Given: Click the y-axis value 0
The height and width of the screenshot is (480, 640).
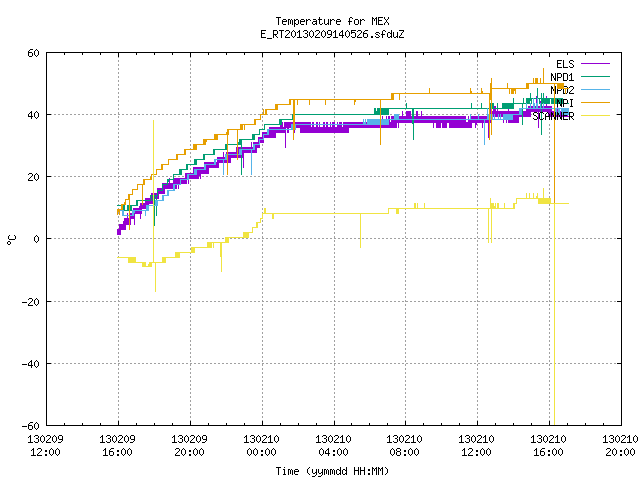Looking at the screenshot, I should (x=36, y=239).
